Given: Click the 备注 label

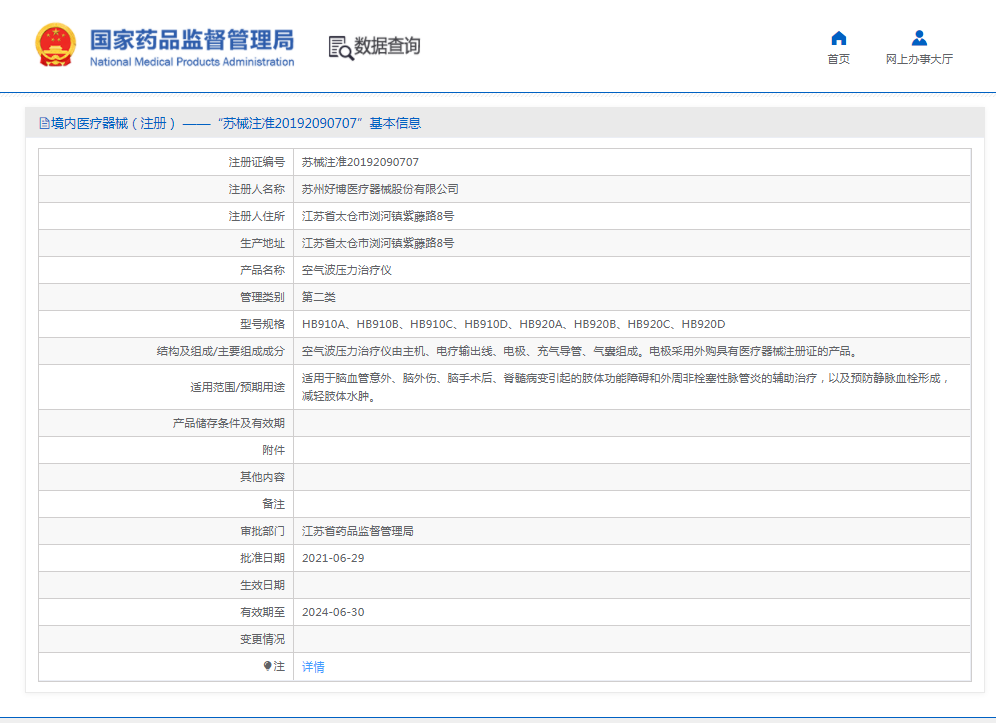Looking at the screenshot, I should point(274,504).
